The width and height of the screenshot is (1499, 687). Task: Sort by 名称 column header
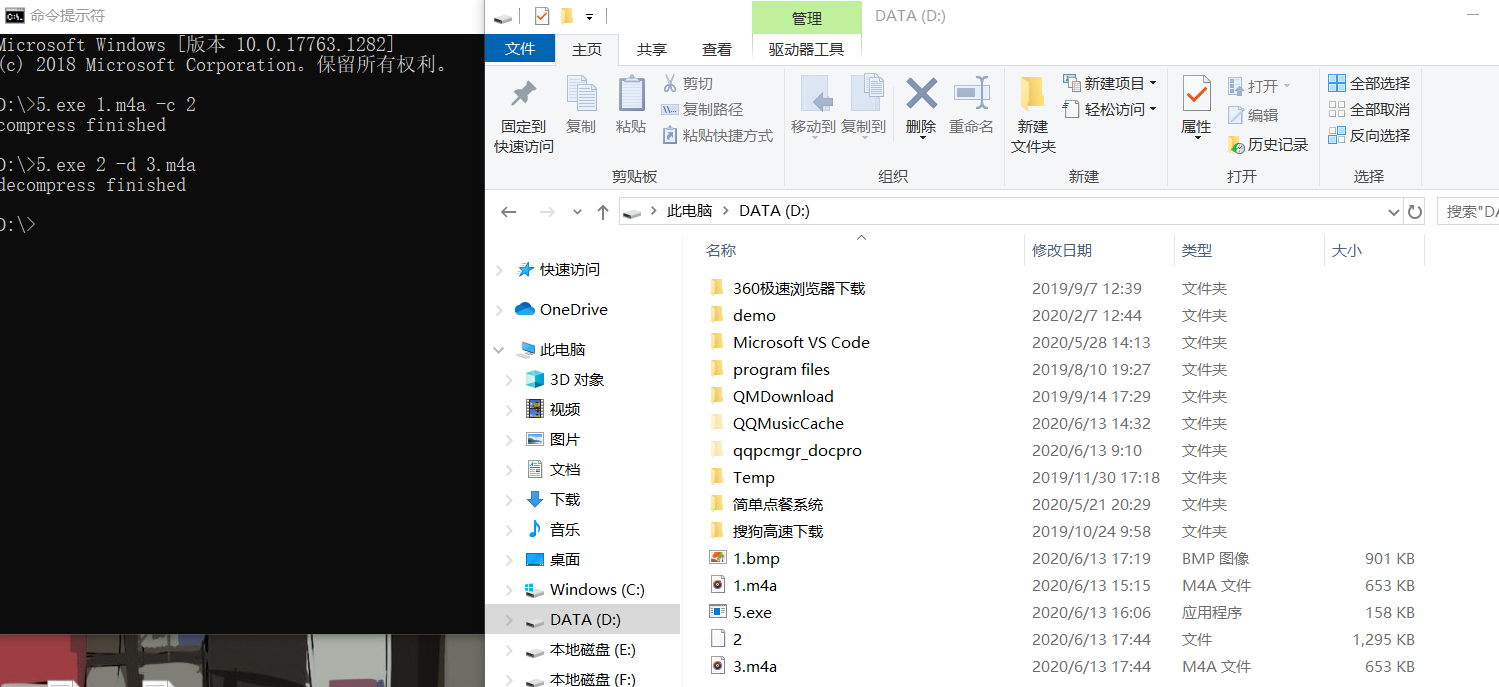(x=721, y=251)
